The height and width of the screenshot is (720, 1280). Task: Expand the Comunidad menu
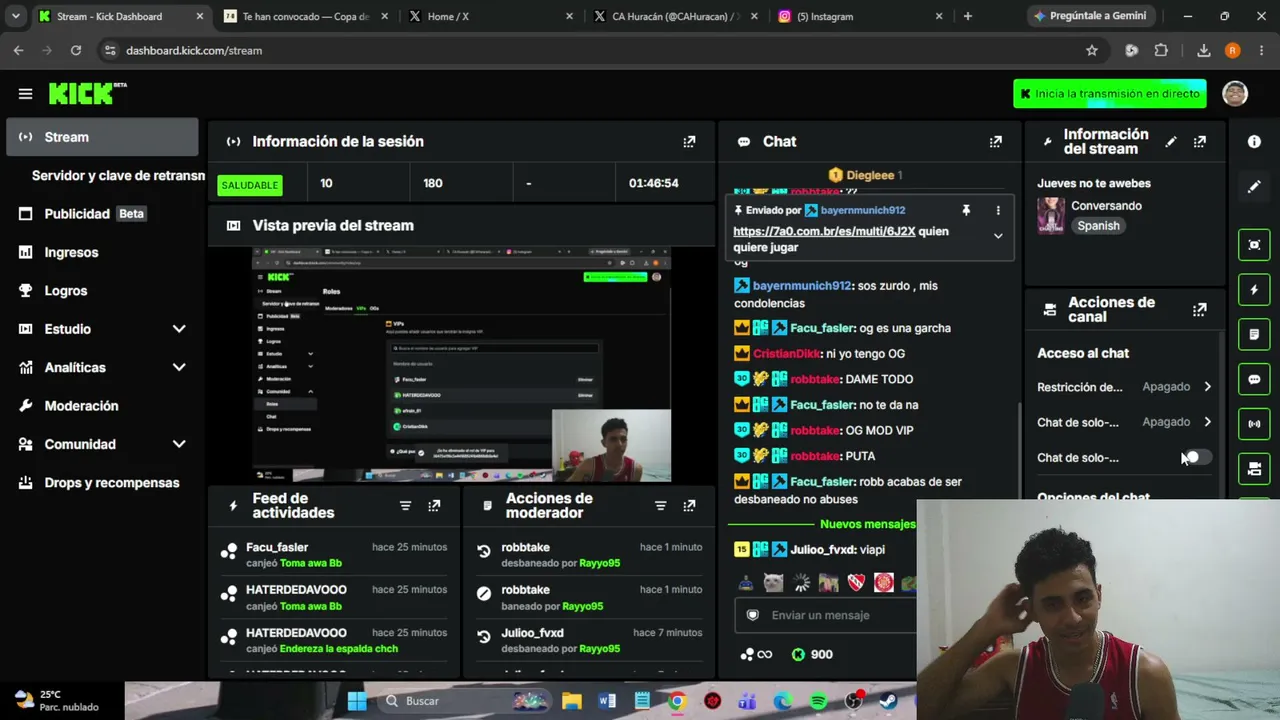click(179, 444)
